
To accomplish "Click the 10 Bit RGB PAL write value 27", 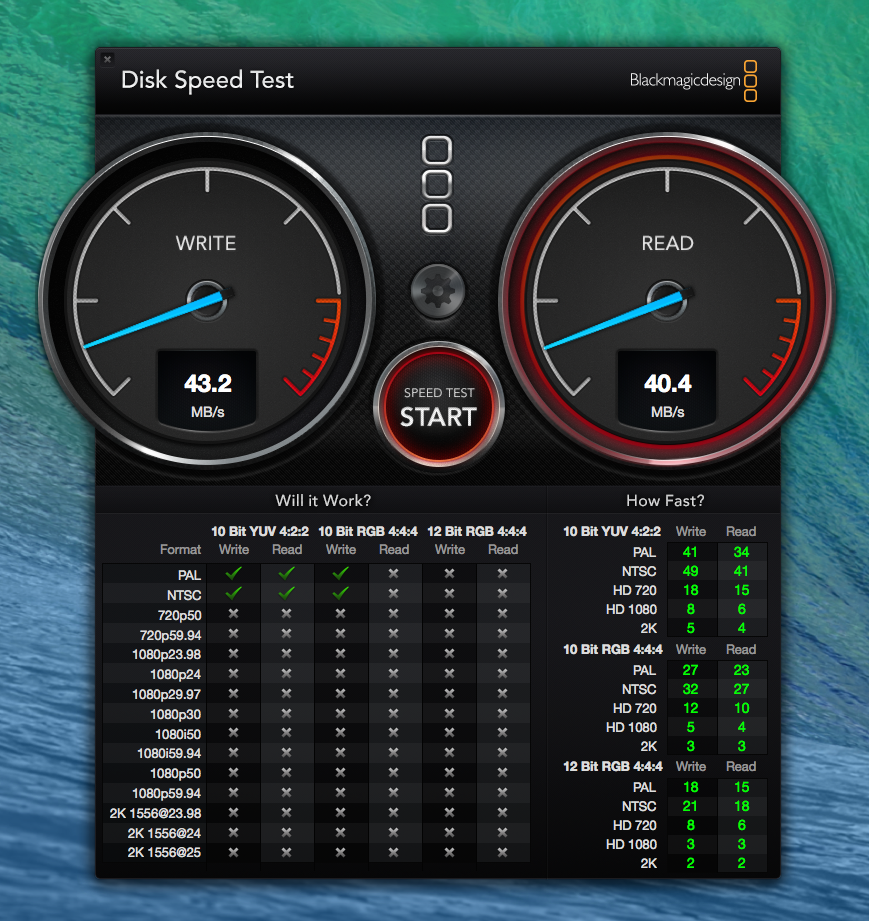I will [x=690, y=670].
